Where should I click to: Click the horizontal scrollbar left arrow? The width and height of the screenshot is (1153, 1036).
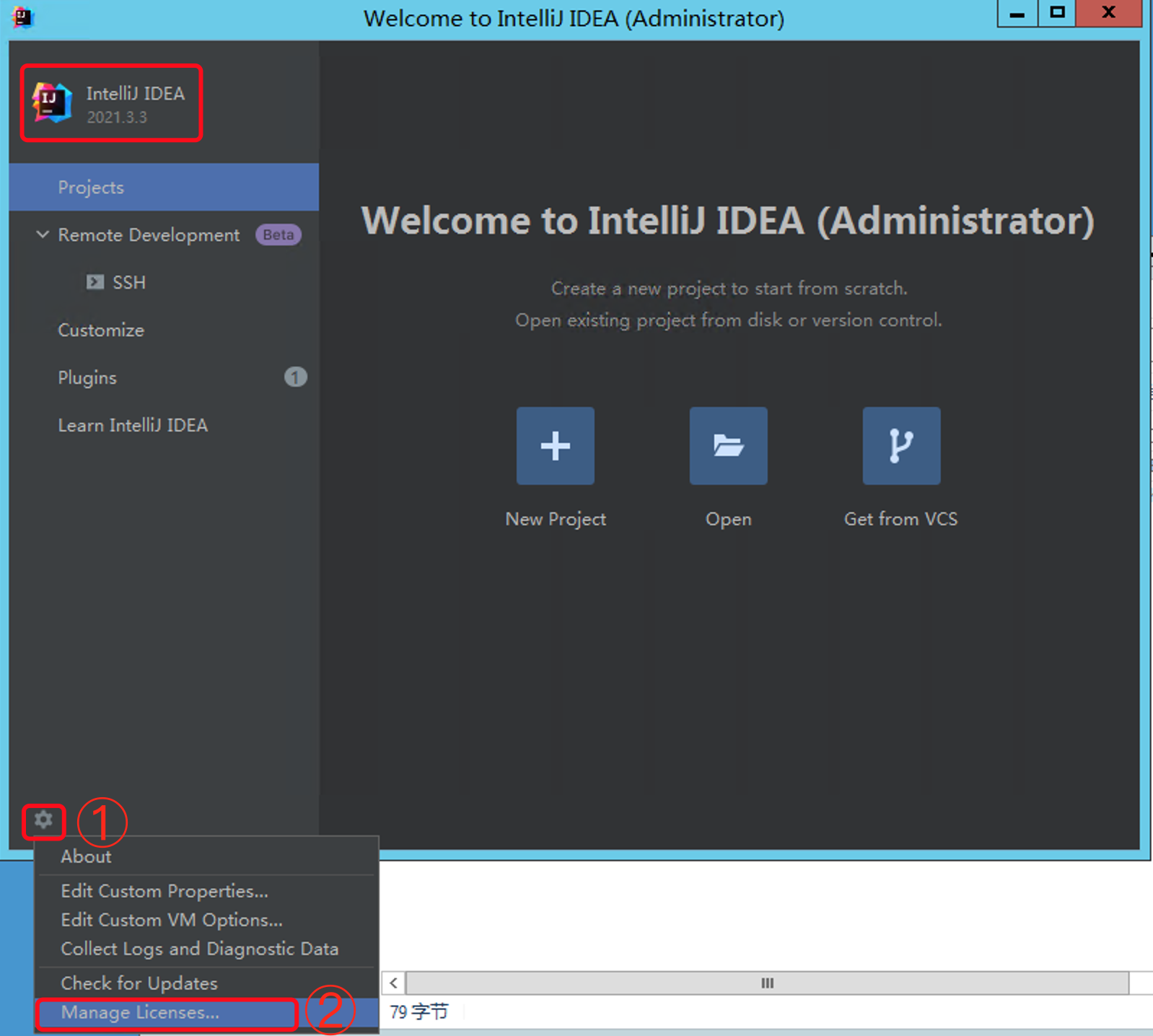(393, 983)
